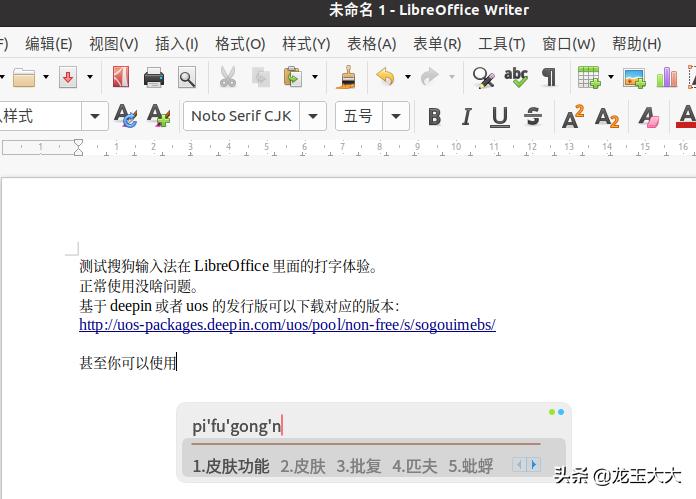Expand the Open folder dropdown arrow
696x499 pixels.
pos(46,77)
